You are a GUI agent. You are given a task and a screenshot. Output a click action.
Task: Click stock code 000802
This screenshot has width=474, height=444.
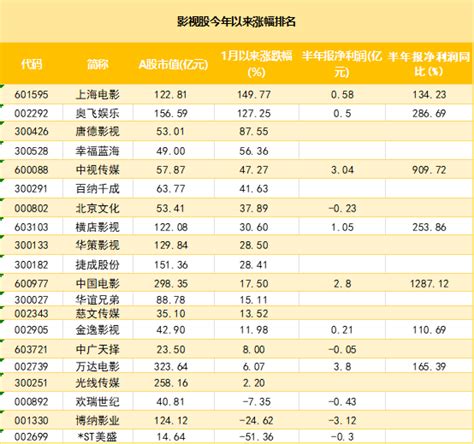[x=31, y=209]
